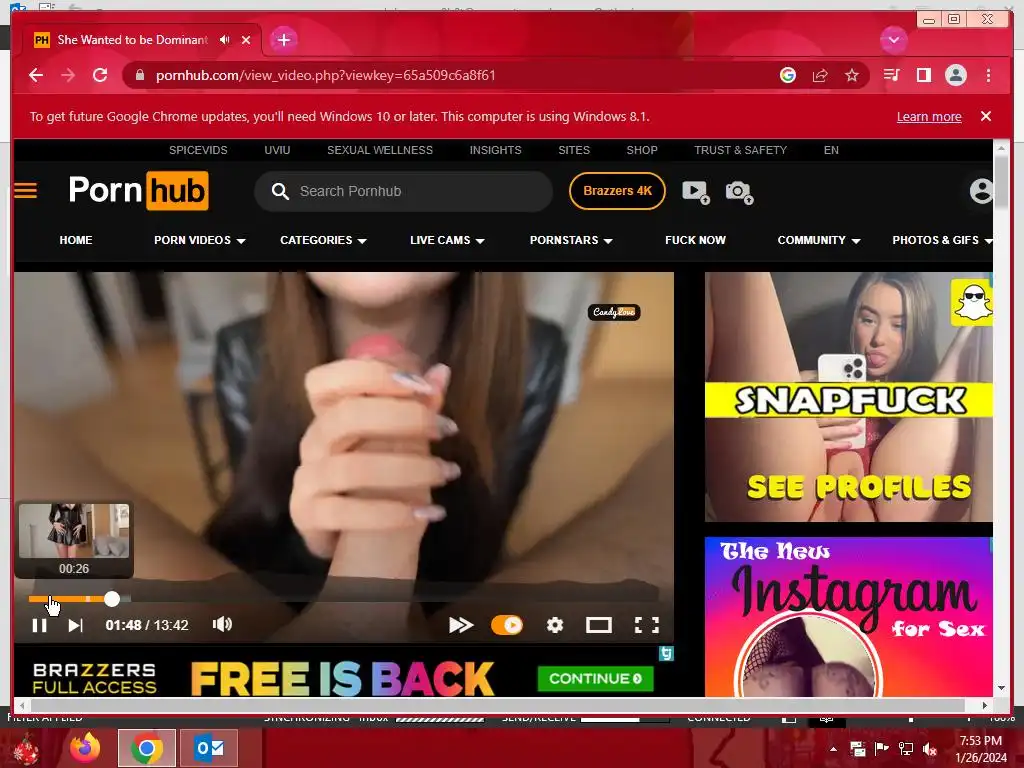Click the browser forward arrow

(x=68, y=75)
